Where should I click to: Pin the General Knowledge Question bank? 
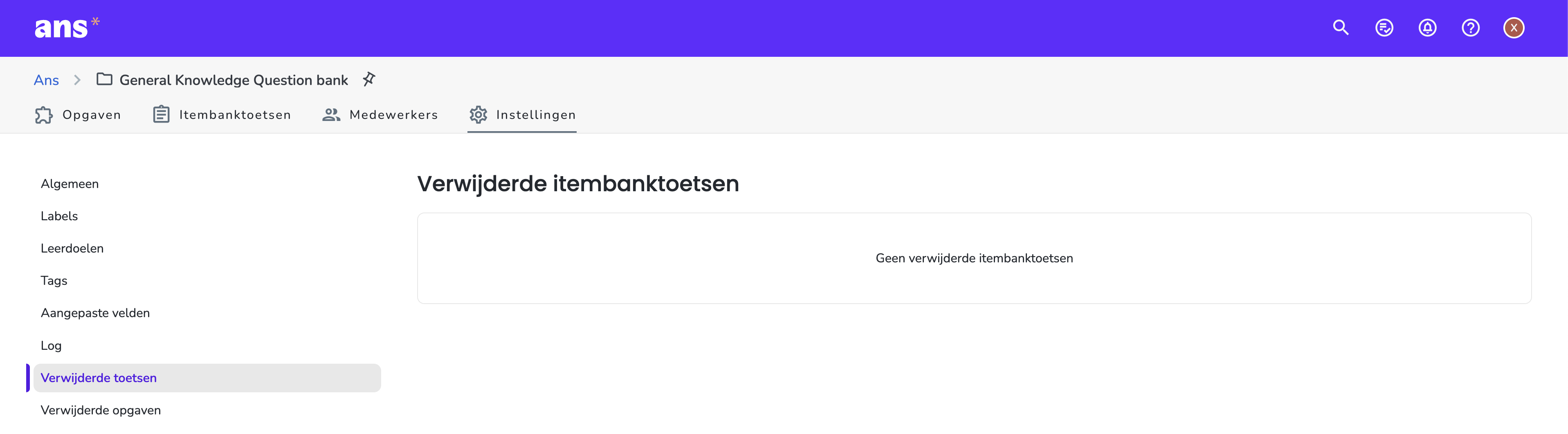(x=369, y=79)
